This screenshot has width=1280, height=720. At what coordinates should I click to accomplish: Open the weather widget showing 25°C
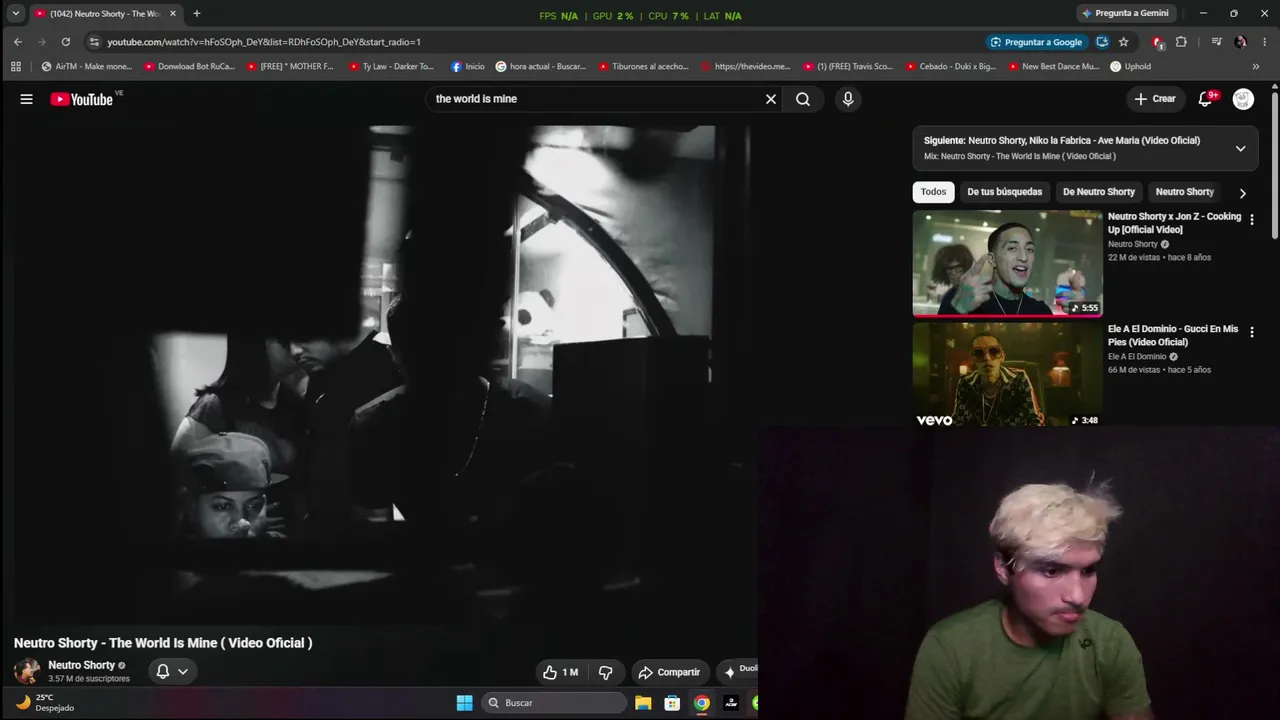click(45, 703)
